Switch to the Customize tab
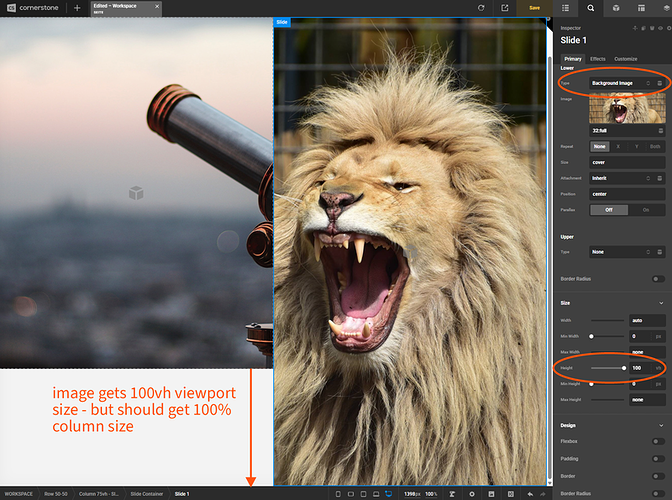 [x=625, y=59]
